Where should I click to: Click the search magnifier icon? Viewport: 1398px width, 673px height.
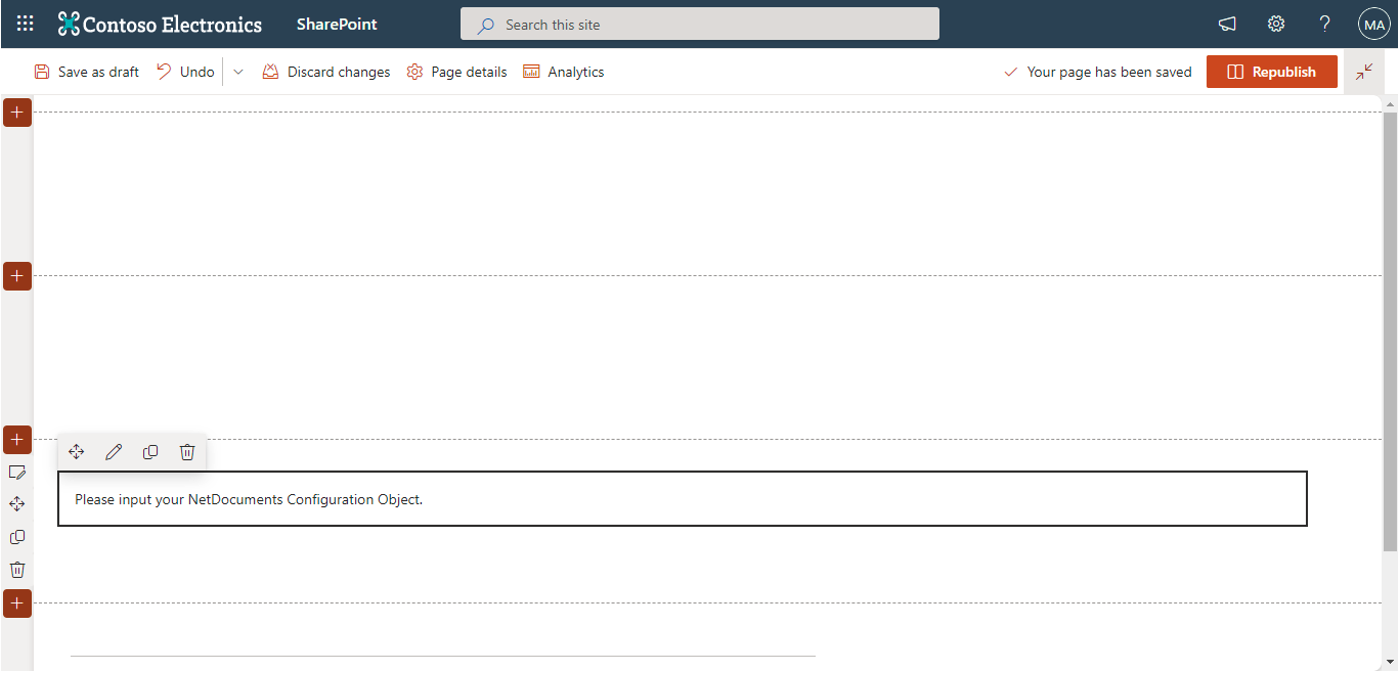click(x=486, y=25)
